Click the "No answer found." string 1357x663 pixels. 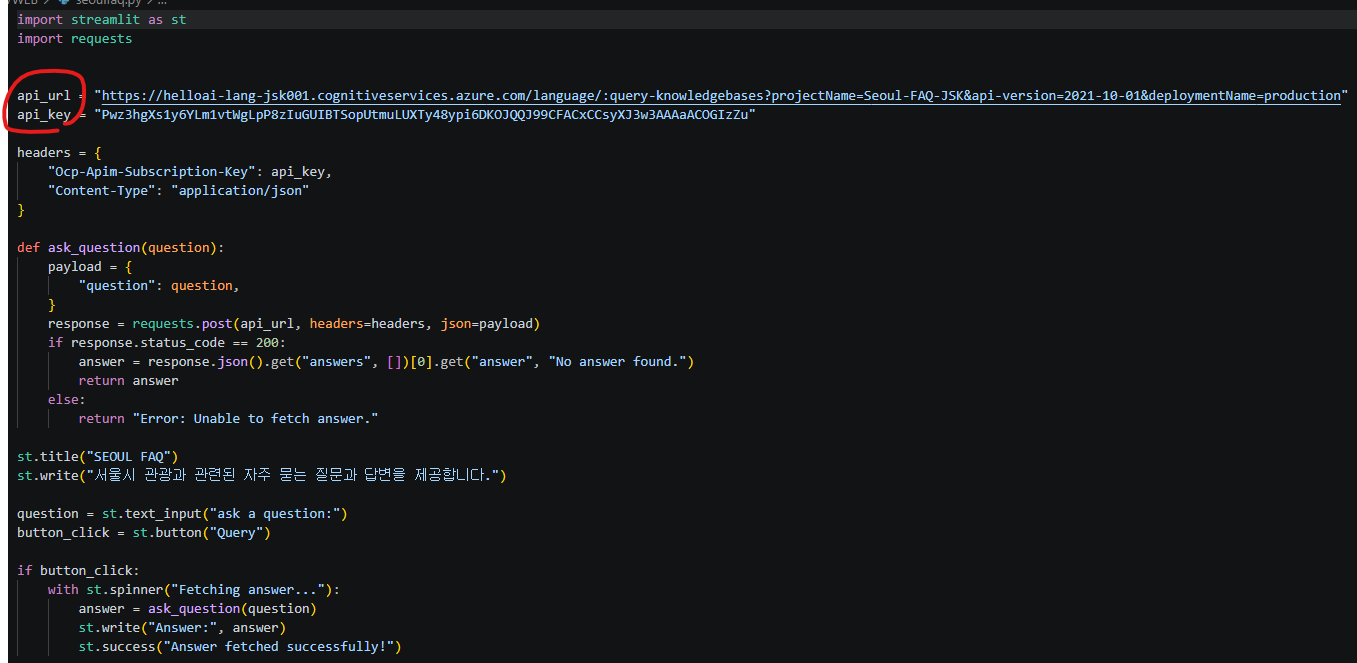tap(617, 362)
